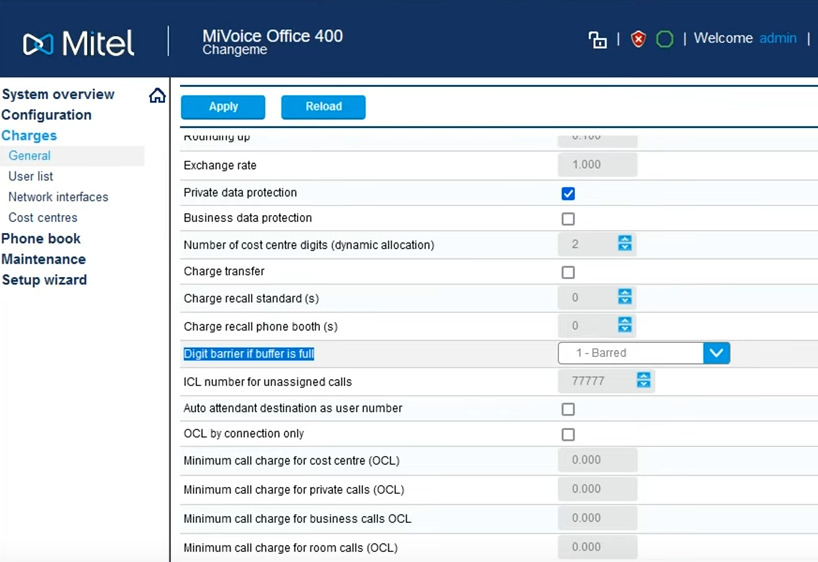Uncheck Private data protection checkbox
This screenshot has height=562, width=818.
point(568,193)
